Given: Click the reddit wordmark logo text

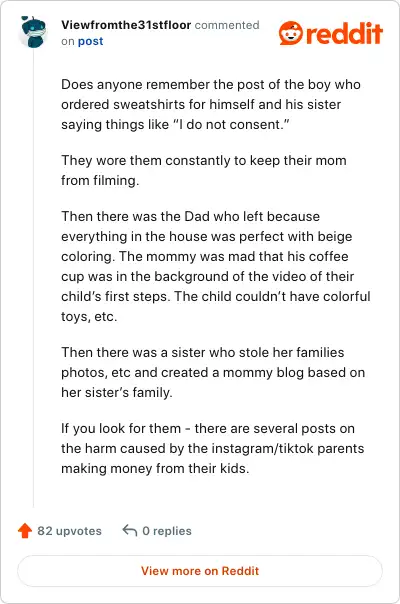Looking at the screenshot, I should tap(344, 33).
